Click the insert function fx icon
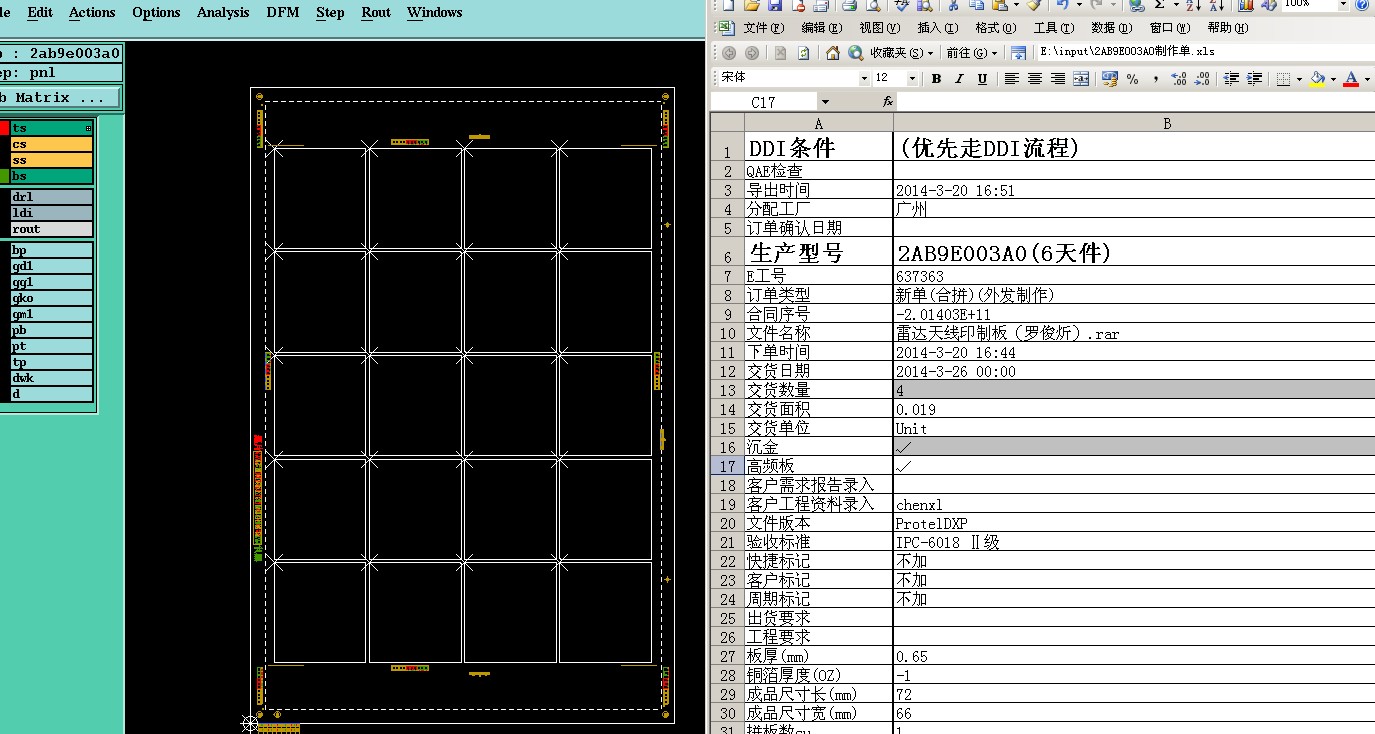Screen dimensions: 1375x734 888,102
